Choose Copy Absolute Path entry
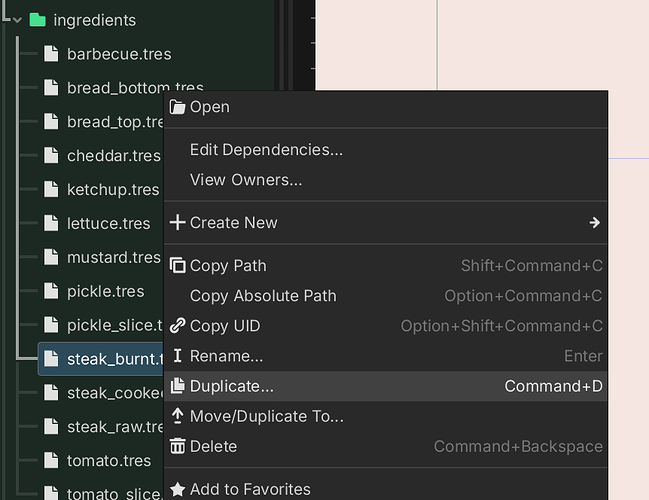 [x=386, y=296]
